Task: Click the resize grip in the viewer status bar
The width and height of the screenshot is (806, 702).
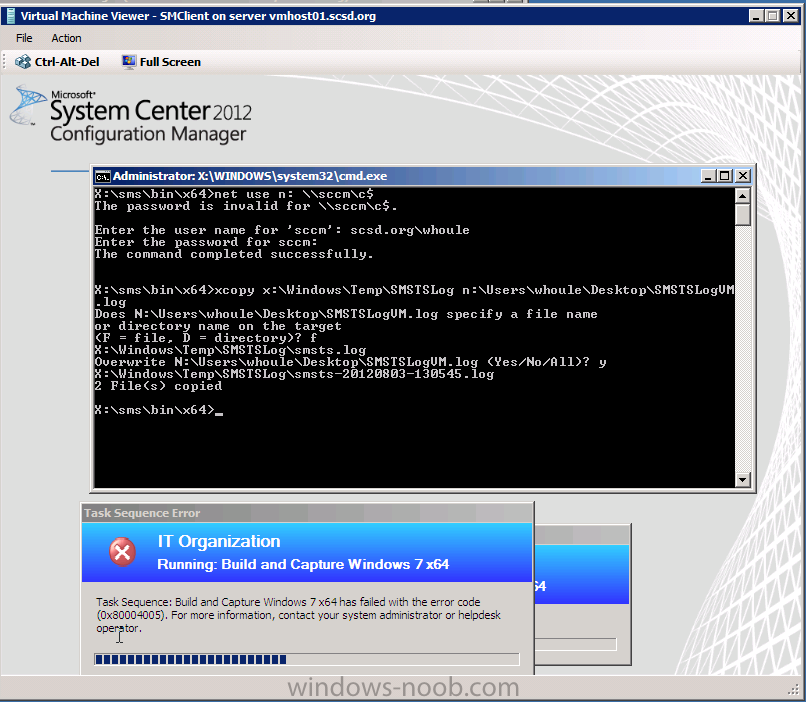Action: [x=794, y=689]
